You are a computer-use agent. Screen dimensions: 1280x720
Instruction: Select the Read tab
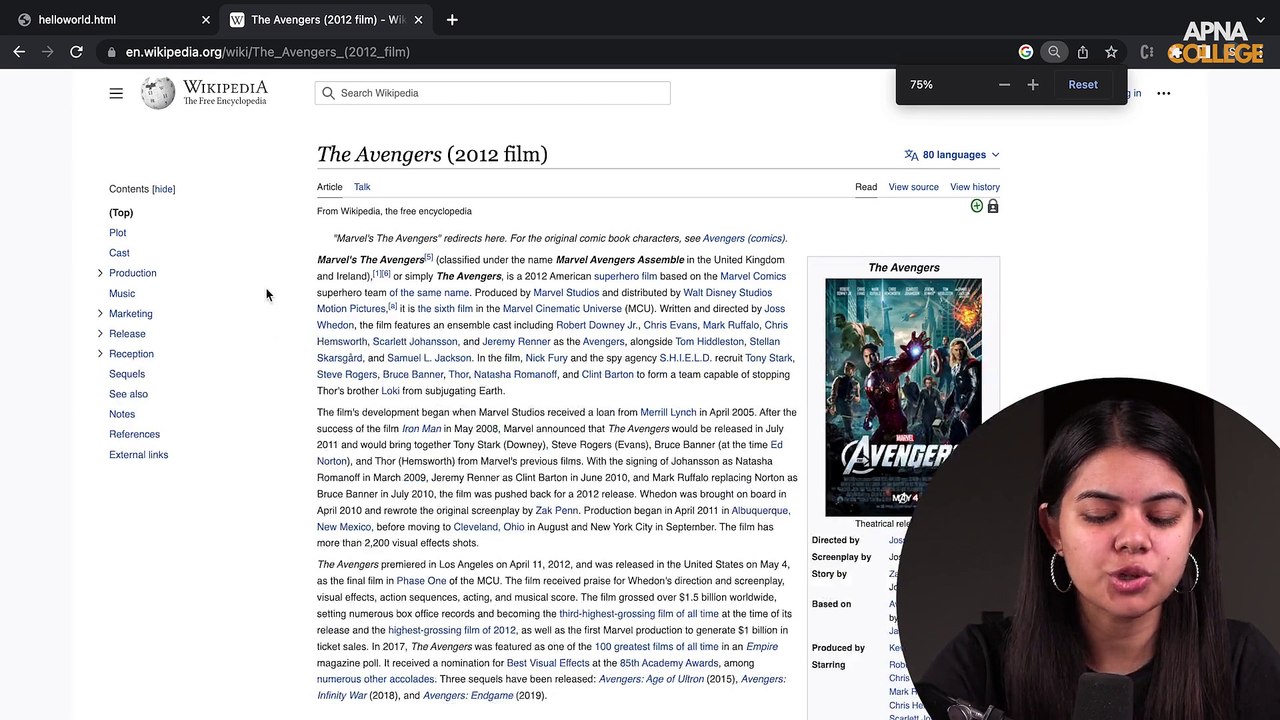[x=866, y=187]
